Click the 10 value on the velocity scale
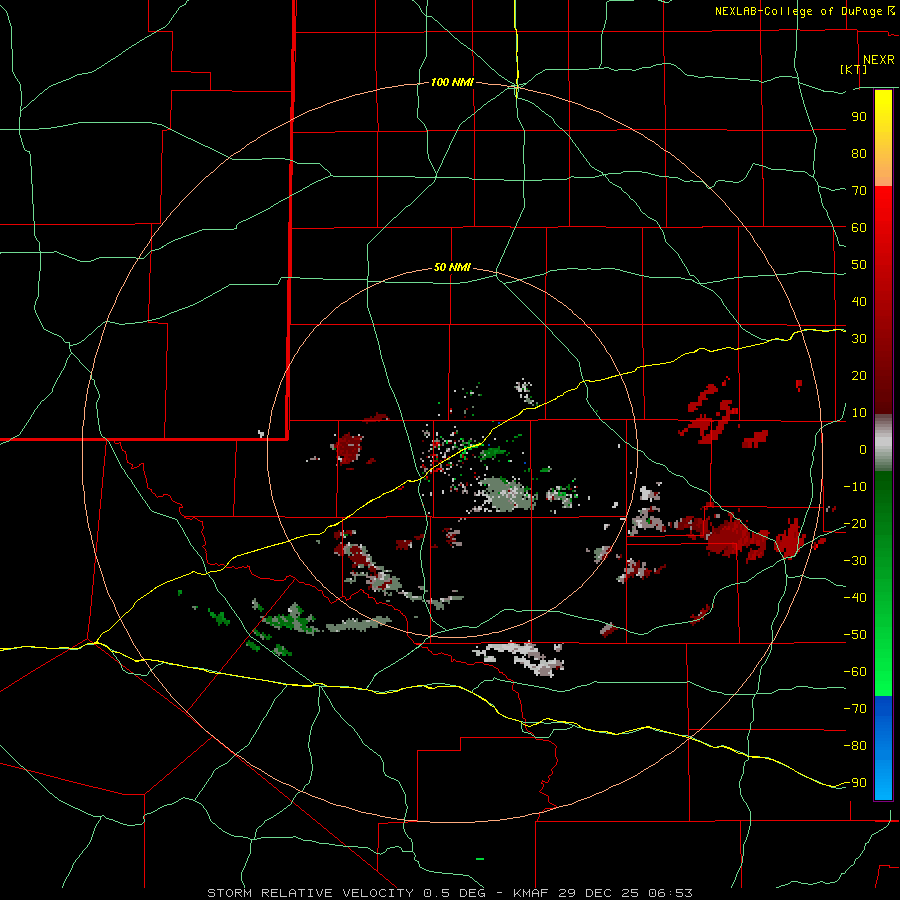 coord(859,413)
